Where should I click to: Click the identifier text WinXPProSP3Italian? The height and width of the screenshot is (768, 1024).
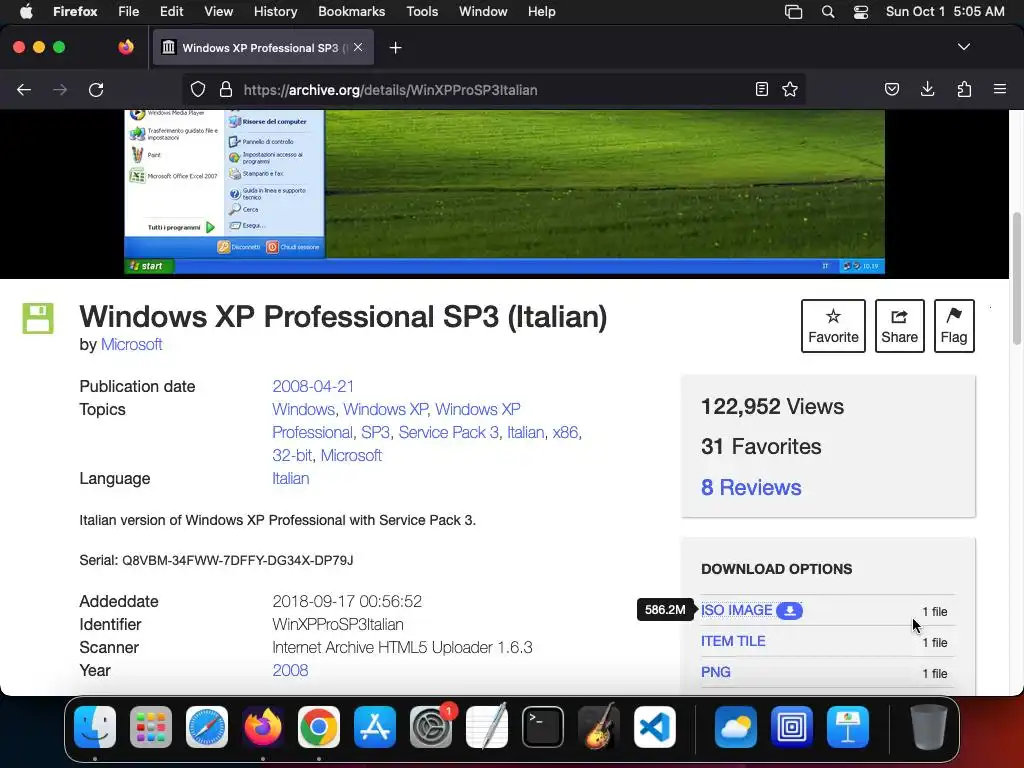tap(338, 624)
